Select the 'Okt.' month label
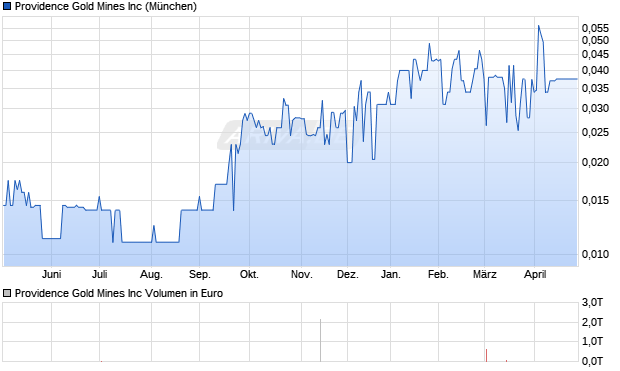The width and height of the screenshot is (620, 371). point(250,274)
